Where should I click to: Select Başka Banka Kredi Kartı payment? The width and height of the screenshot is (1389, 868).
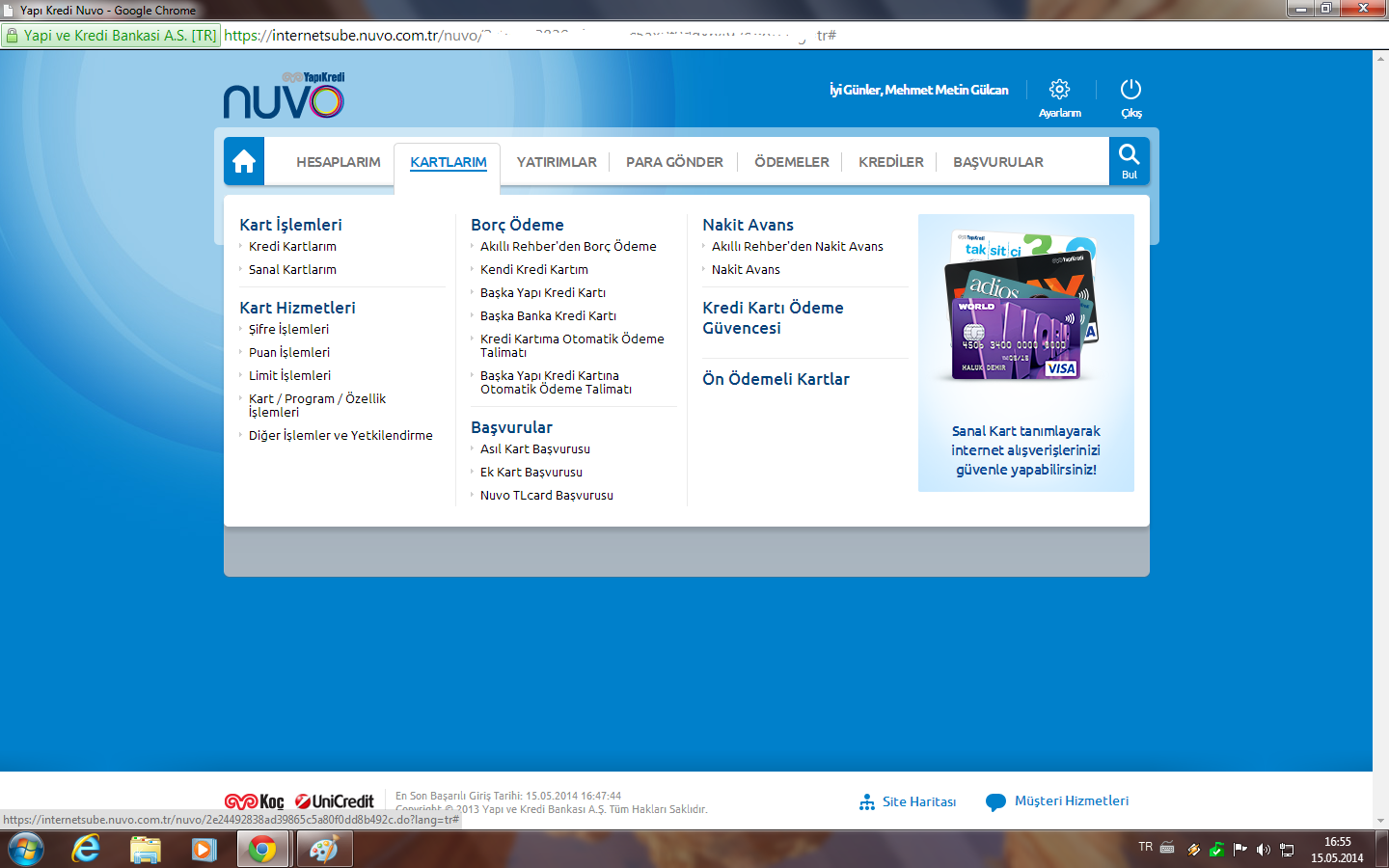coord(548,316)
